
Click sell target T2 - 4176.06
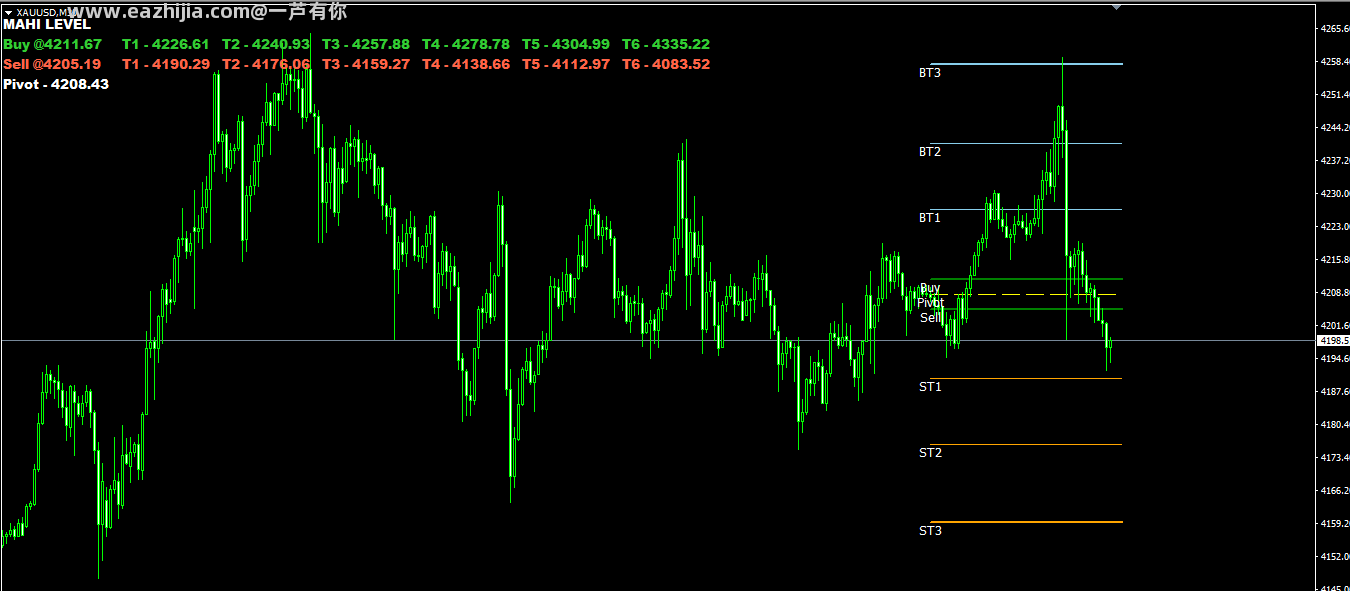(x=266, y=64)
